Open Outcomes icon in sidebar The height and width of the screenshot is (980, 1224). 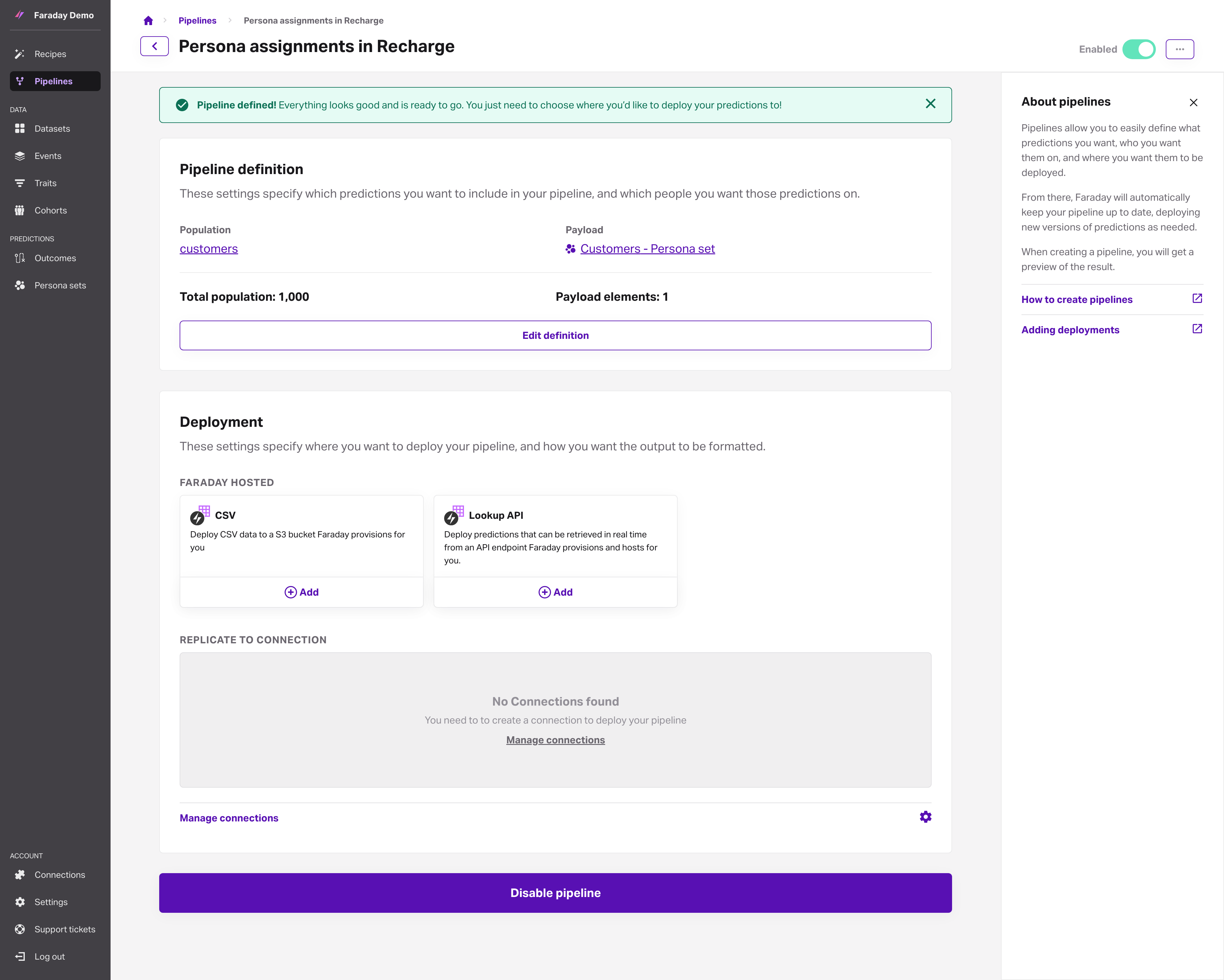(x=20, y=258)
